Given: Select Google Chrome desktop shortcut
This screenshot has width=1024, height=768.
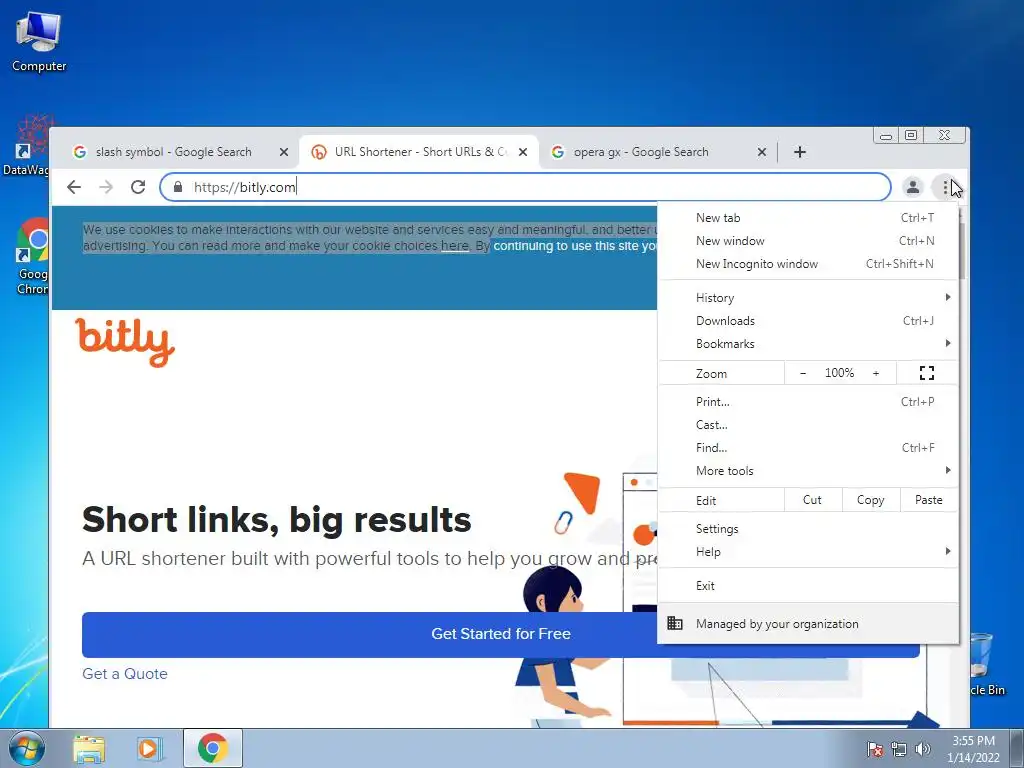Looking at the screenshot, I should click(x=32, y=257).
